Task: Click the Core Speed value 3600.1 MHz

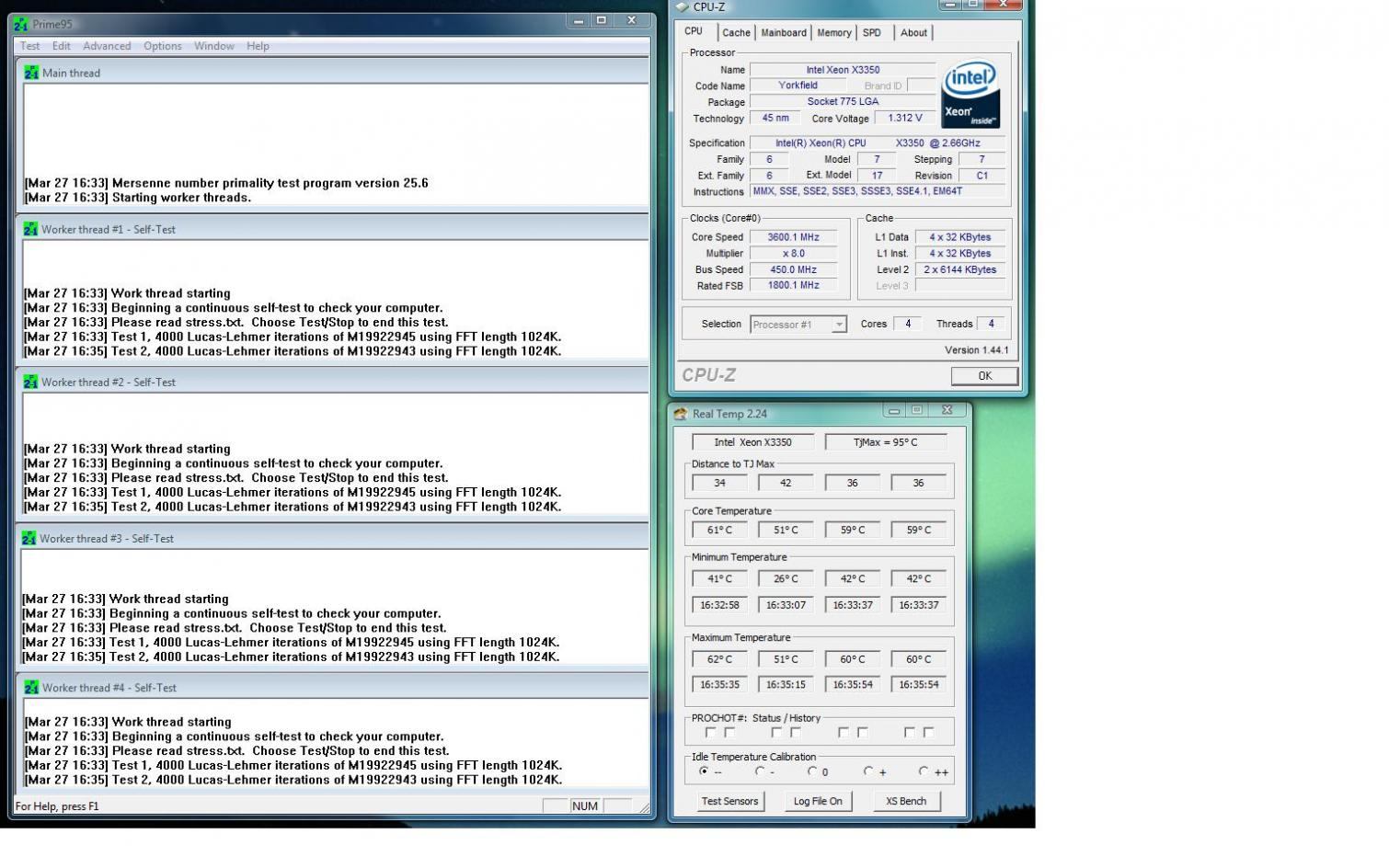Action: pos(794,237)
